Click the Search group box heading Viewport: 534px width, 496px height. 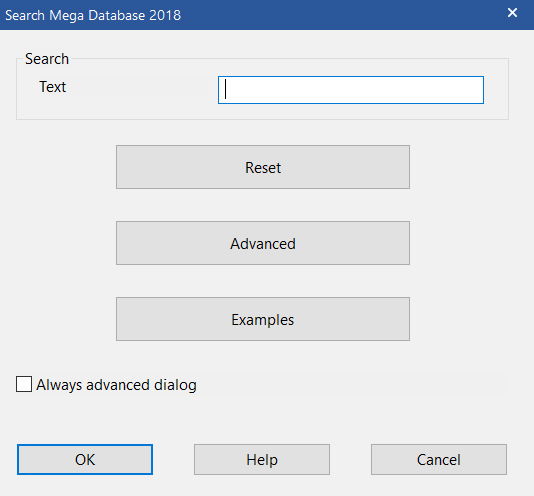coord(47,59)
